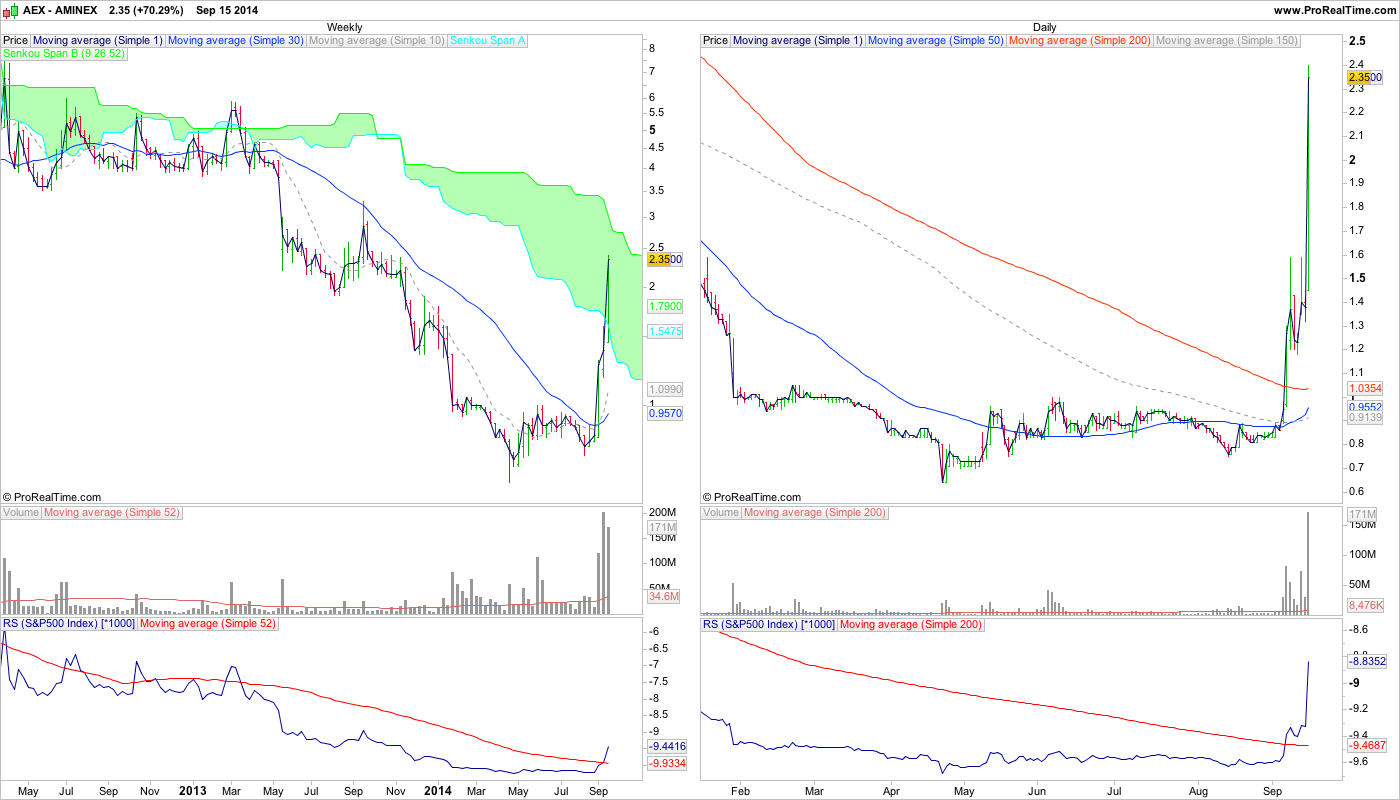Click the Apr label on Daily time axis
This screenshot has width=1400, height=800.
click(892, 790)
